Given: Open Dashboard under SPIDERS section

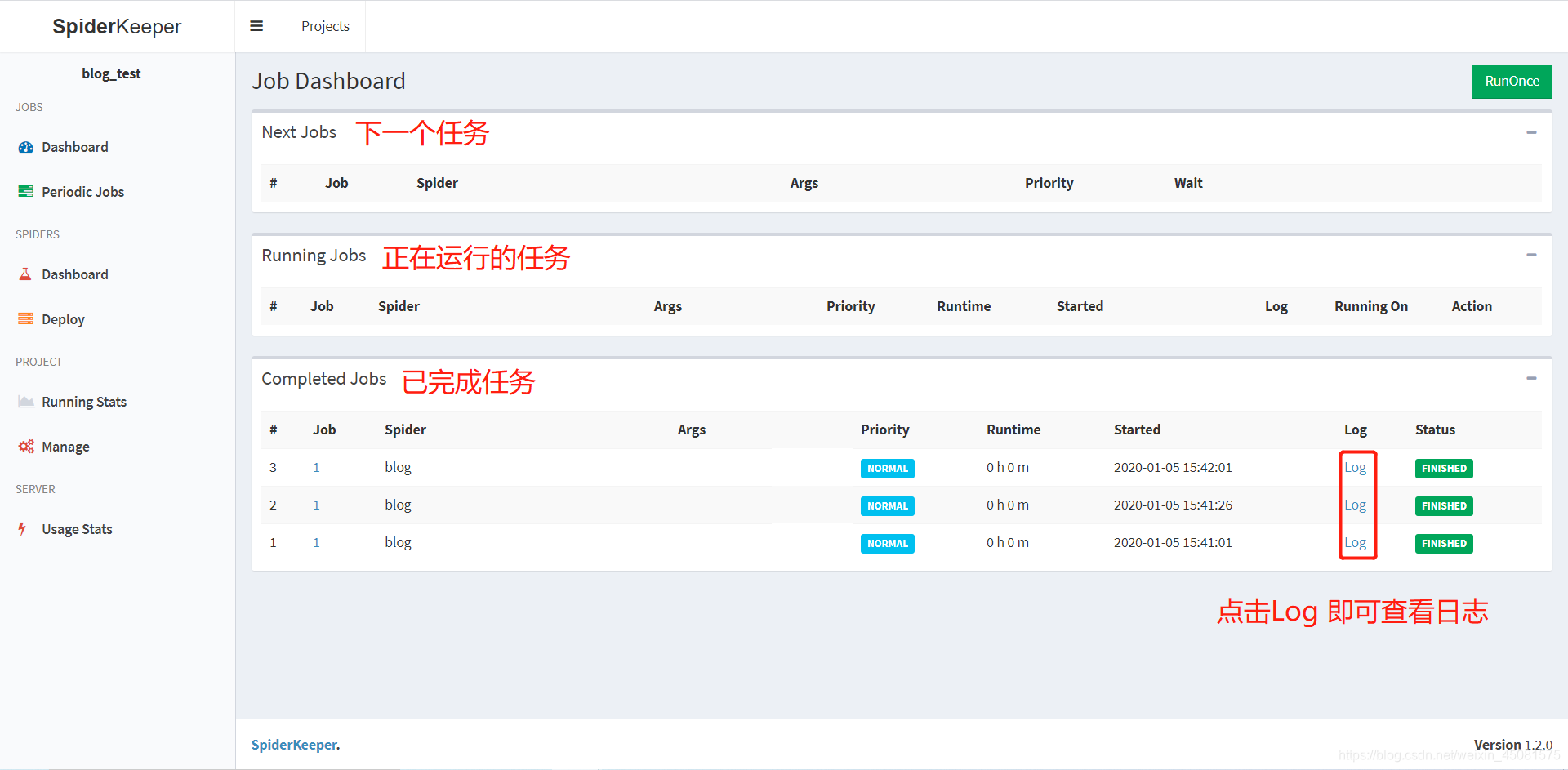Looking at the screenshot, I should click(75, 274).
